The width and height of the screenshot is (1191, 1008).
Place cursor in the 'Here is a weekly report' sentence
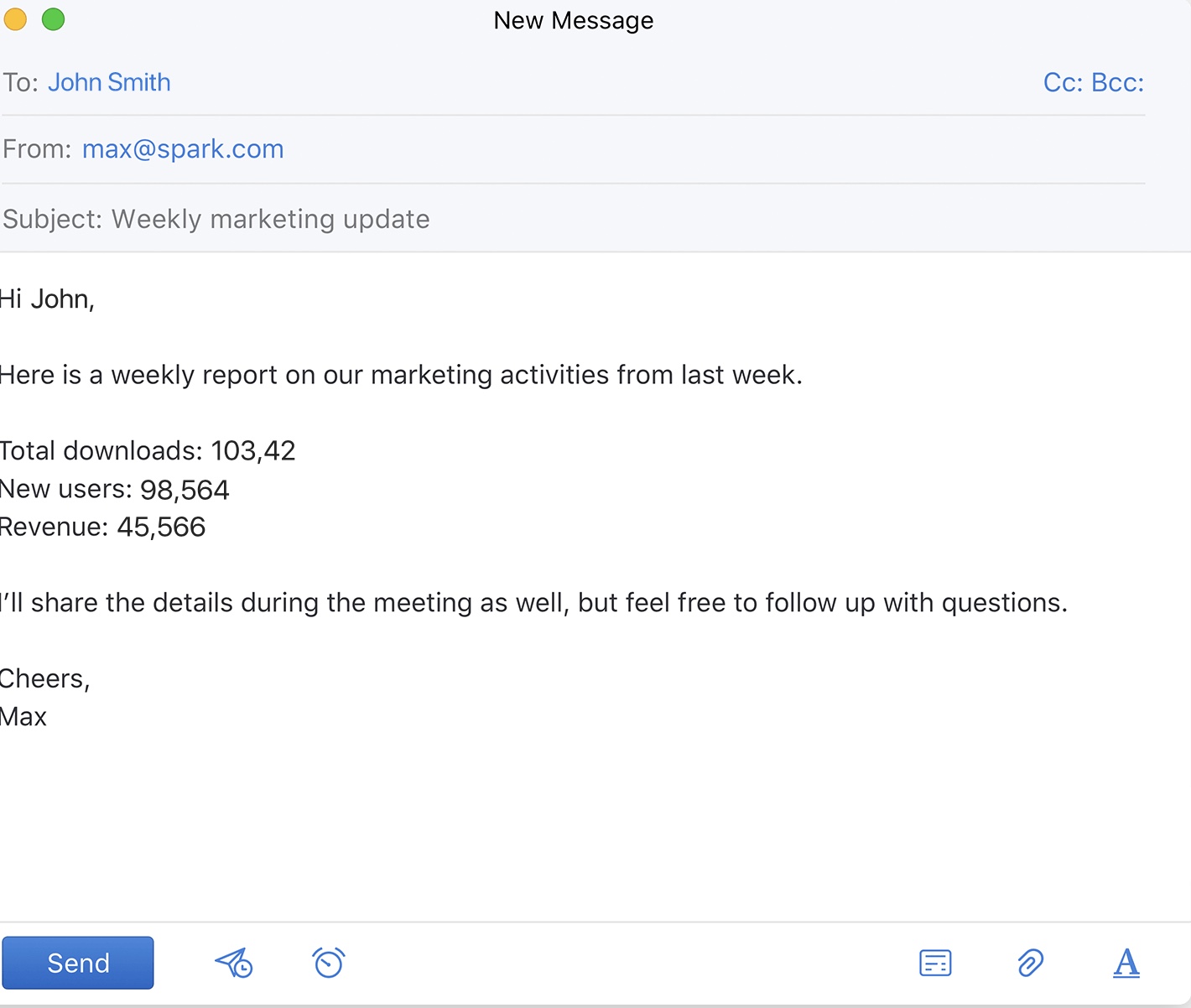click(x=401, y=375)
